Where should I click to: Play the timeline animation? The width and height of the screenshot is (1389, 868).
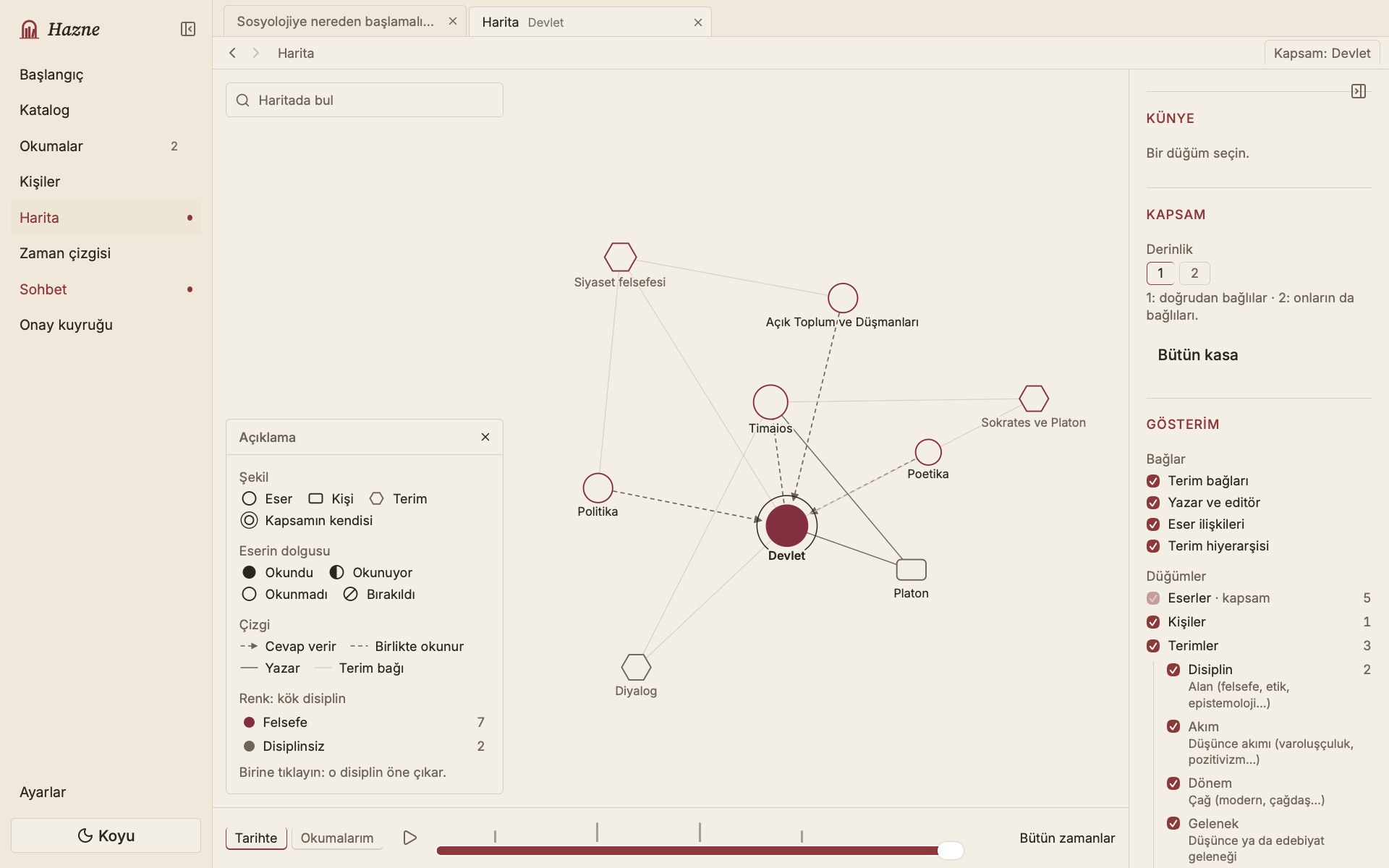tap(410, 838)
